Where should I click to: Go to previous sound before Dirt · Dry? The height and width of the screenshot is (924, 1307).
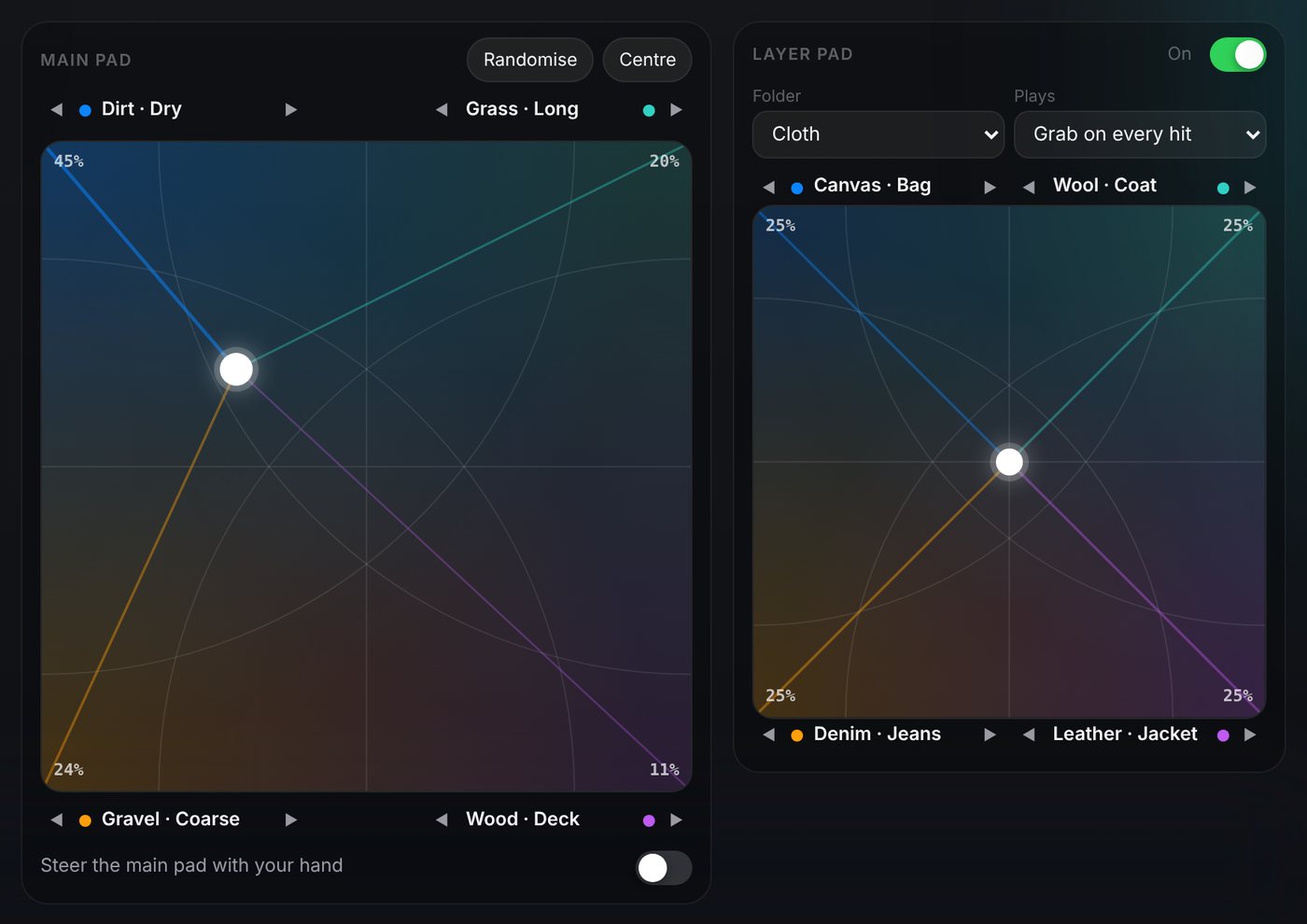57,109
